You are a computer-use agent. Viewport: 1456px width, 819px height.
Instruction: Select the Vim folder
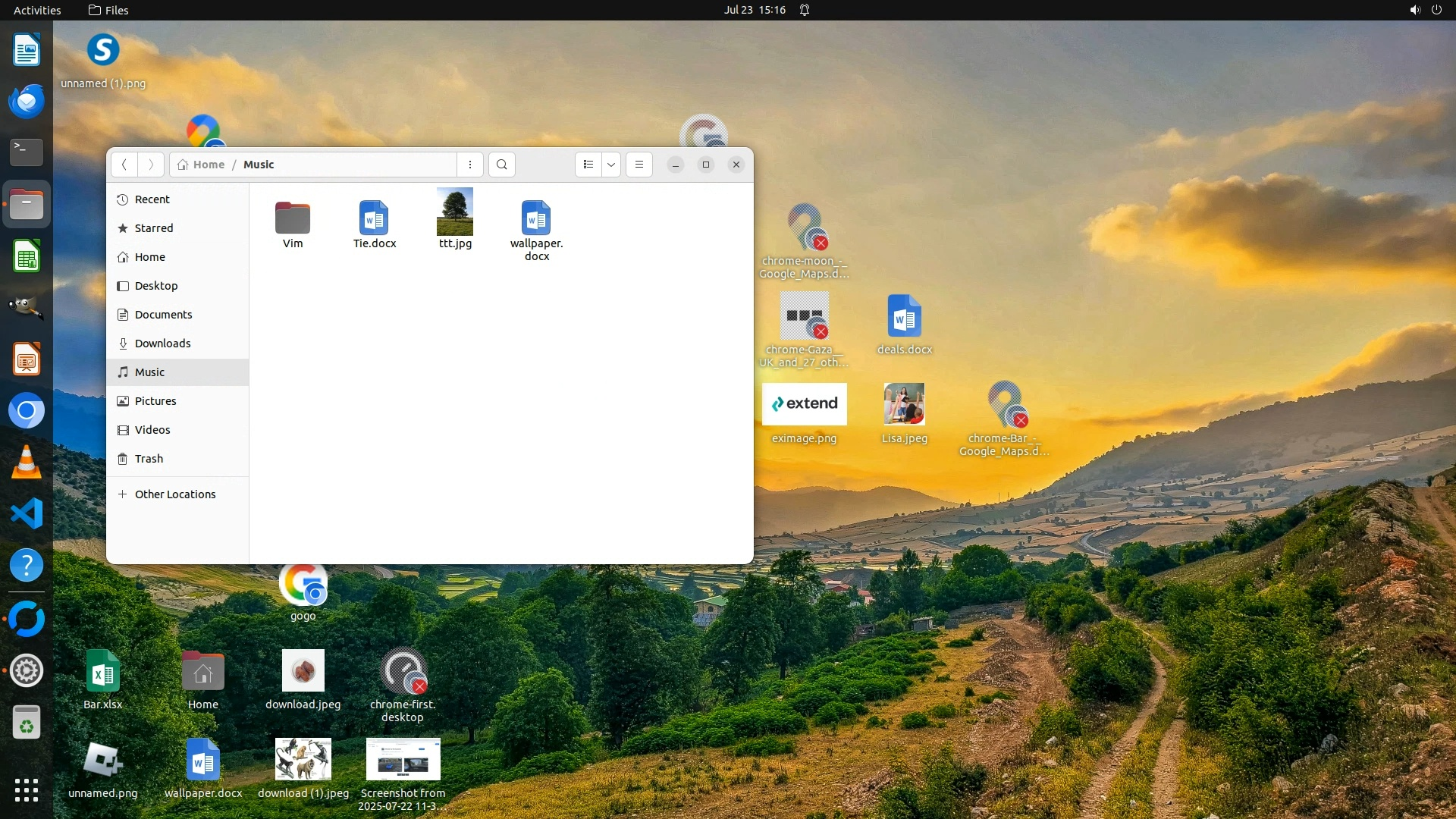pyautogui.click(x=293, y=219)
